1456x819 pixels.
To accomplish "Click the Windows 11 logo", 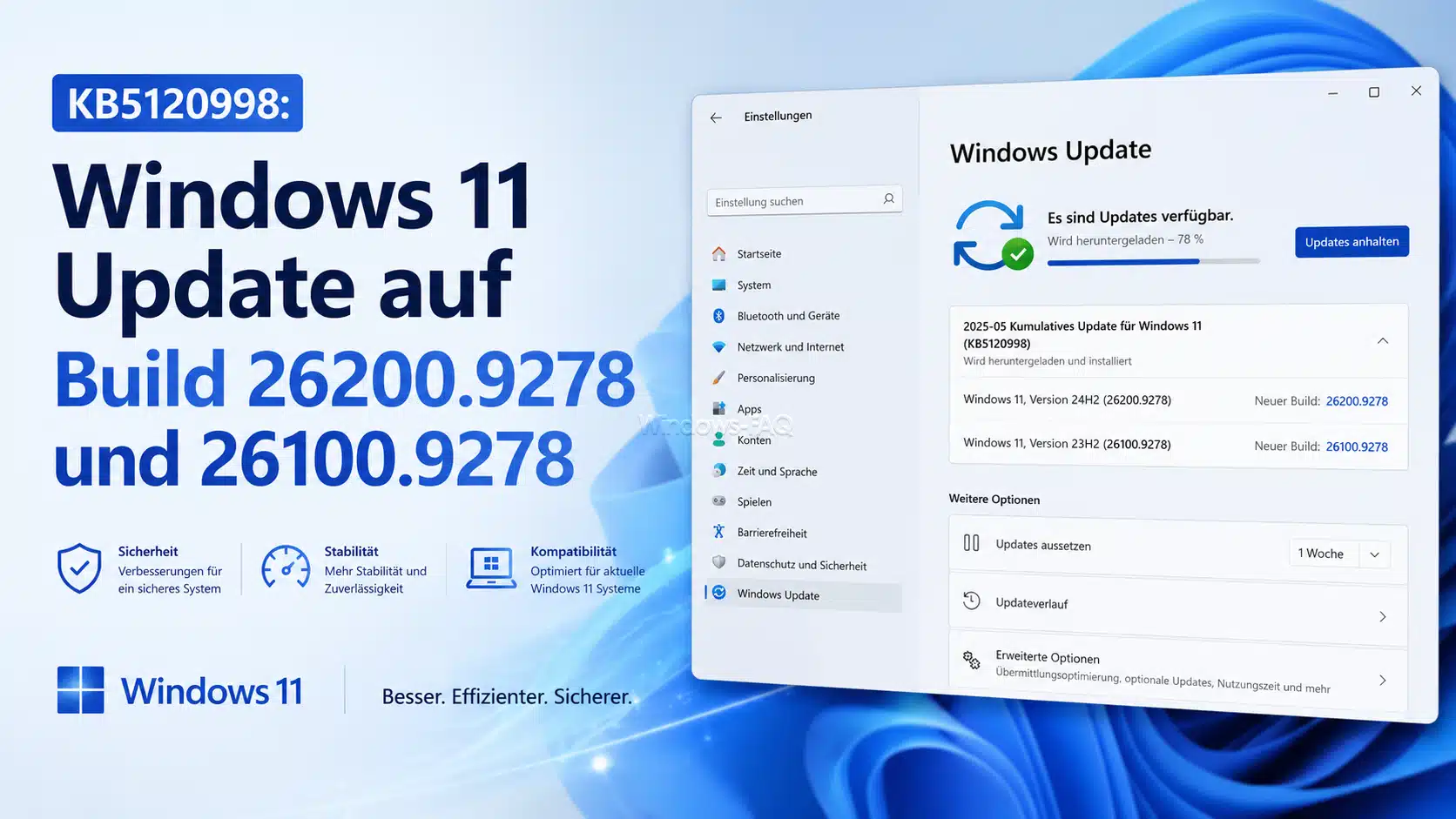I will pyautogui.click(x=80, y=690).
